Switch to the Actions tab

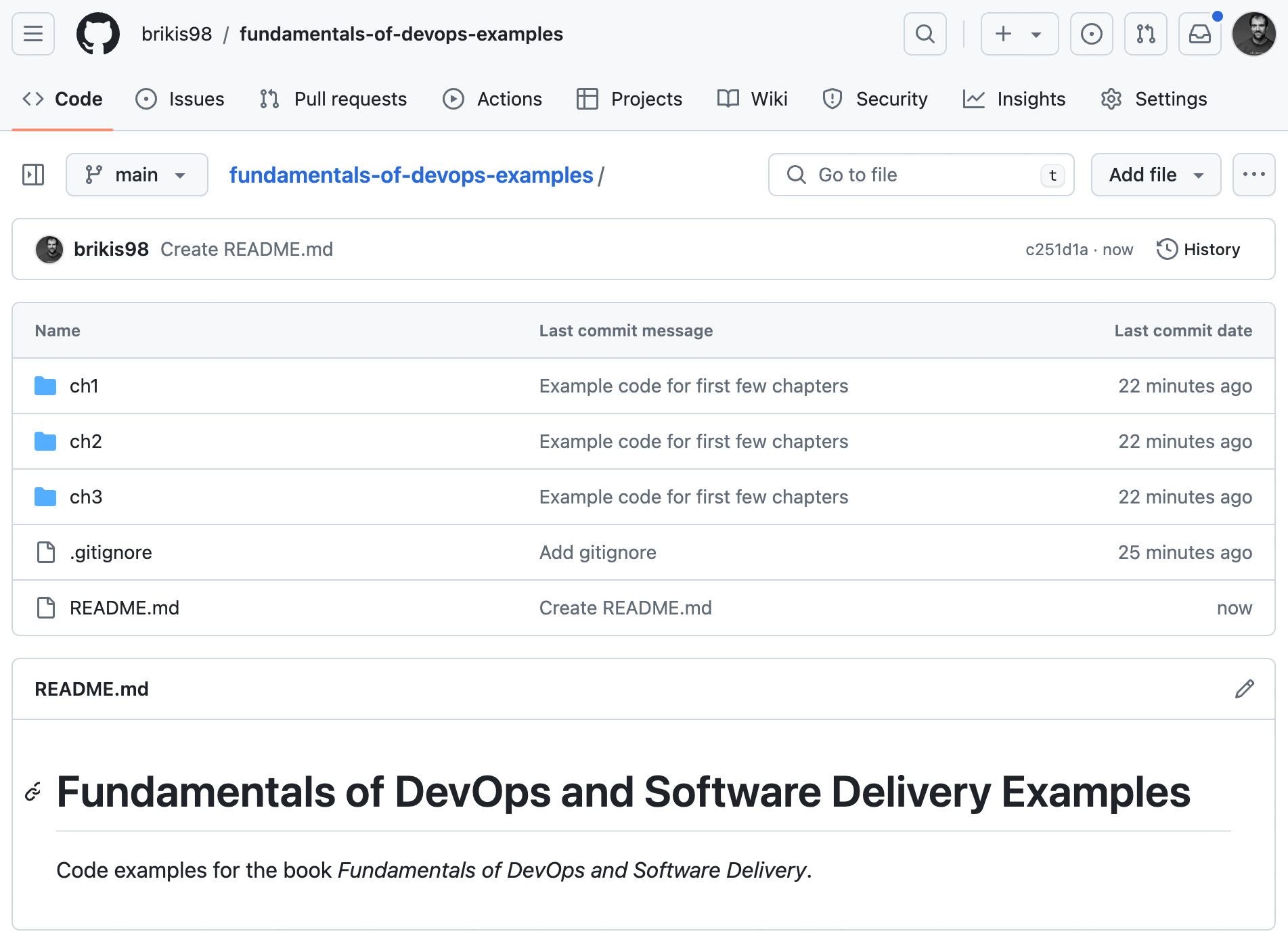click(x=492, y=99)
